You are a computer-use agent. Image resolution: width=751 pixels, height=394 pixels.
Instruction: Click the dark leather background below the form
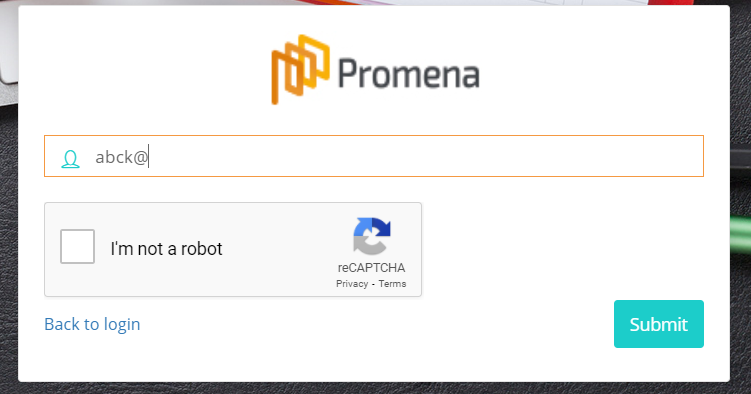click(374, 388)
